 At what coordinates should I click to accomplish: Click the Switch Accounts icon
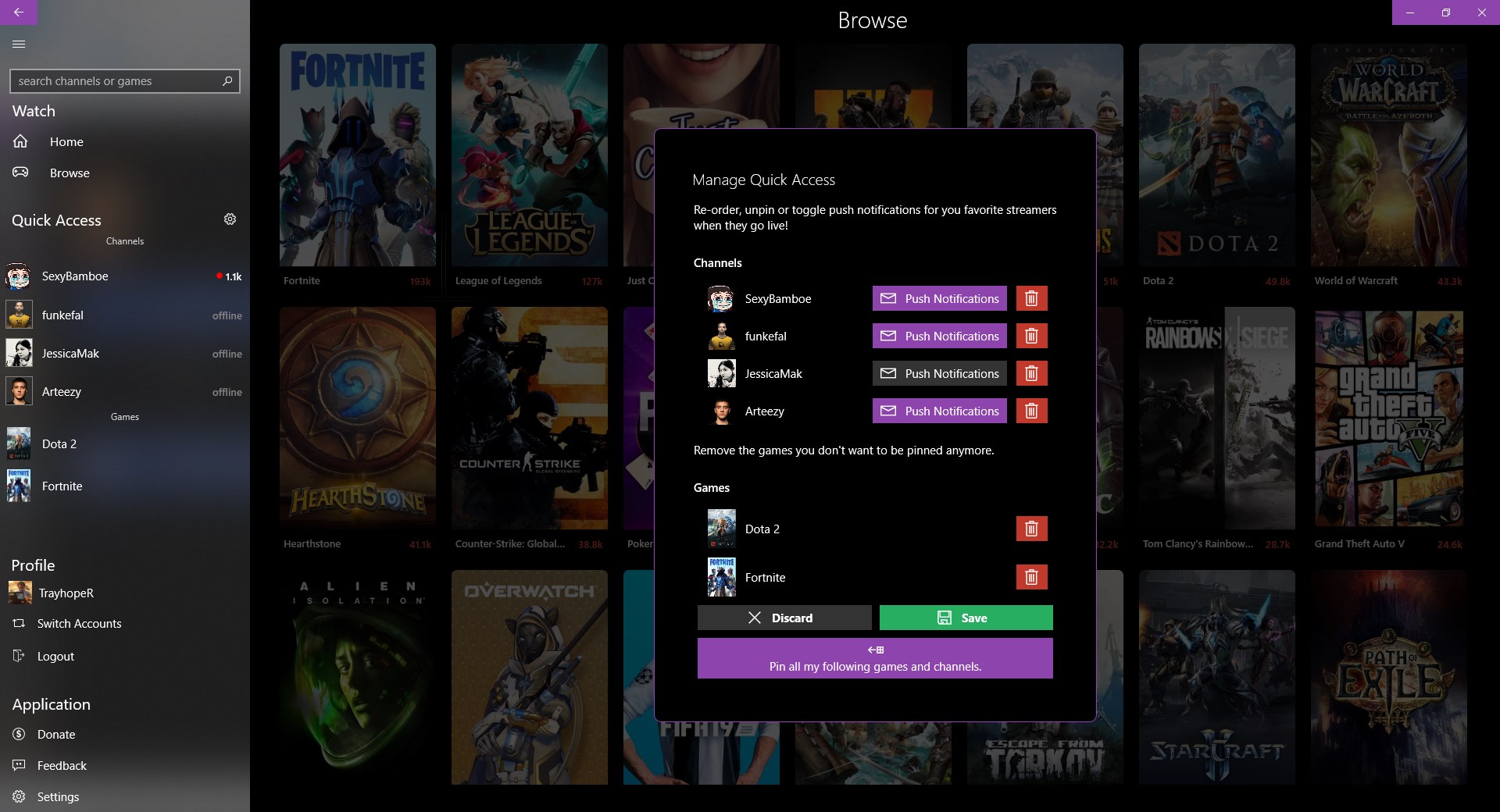pos(19,623)
